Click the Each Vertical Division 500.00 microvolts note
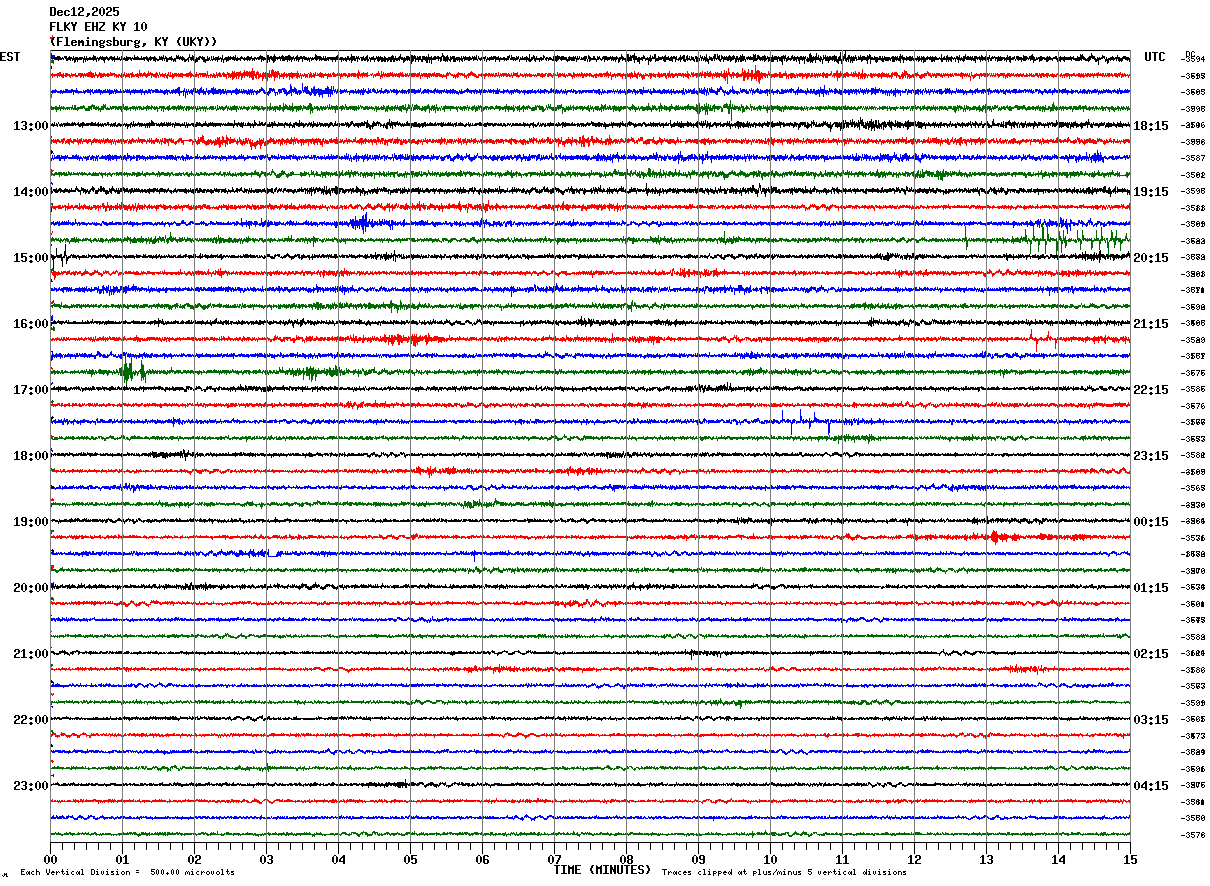1210x886 pixels. click(x=127, y=873)
